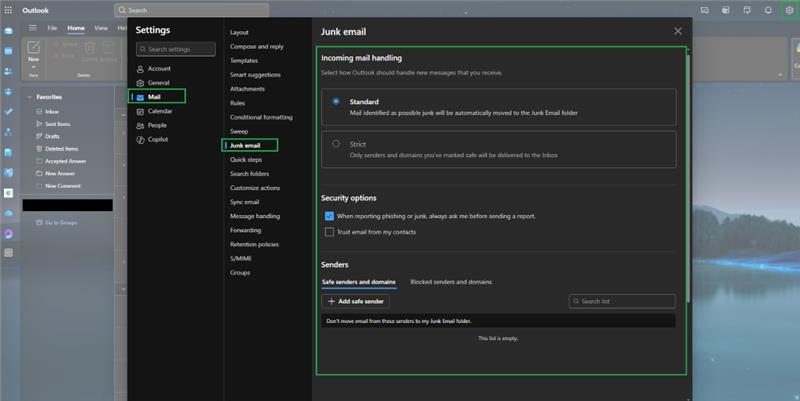800x401 pixels.
Task: Open the View ribbon tab
Action: [x=101, y=28]
